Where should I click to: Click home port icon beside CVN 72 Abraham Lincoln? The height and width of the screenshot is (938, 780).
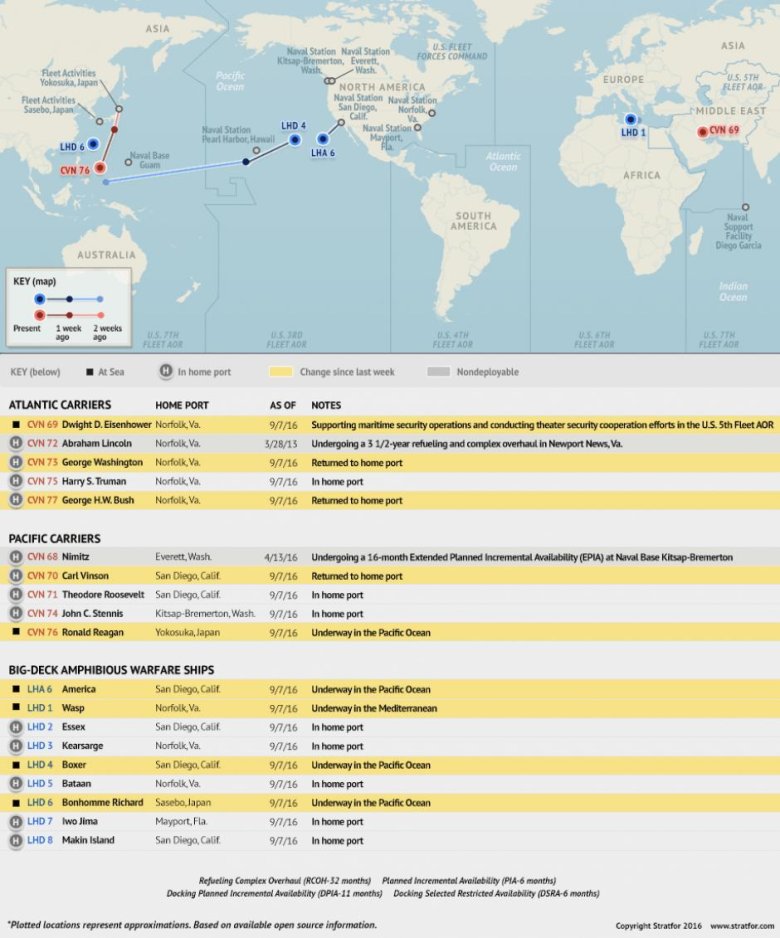click(x=16, y=443)
